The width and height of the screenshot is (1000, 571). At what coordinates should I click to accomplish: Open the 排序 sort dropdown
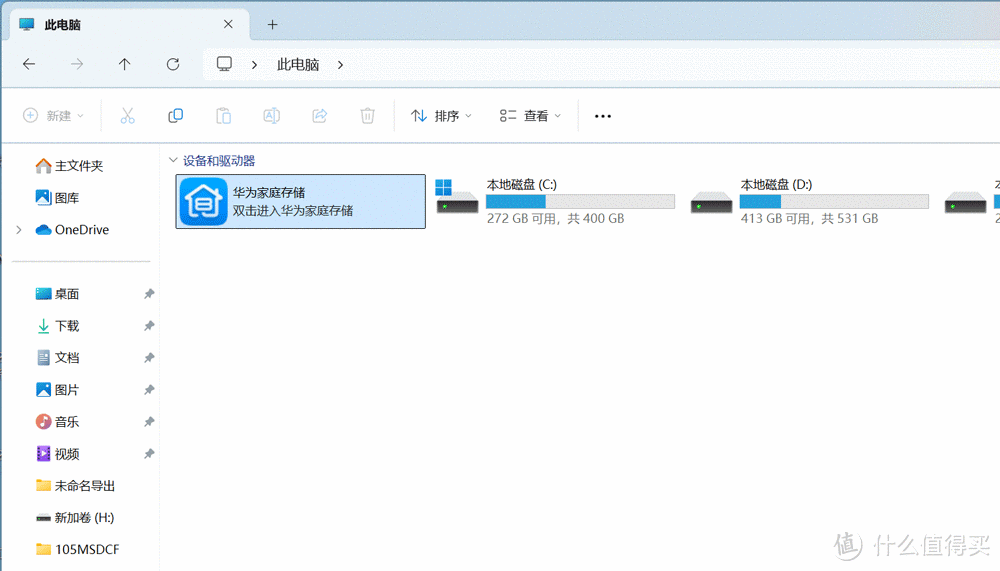pos(441,115)
